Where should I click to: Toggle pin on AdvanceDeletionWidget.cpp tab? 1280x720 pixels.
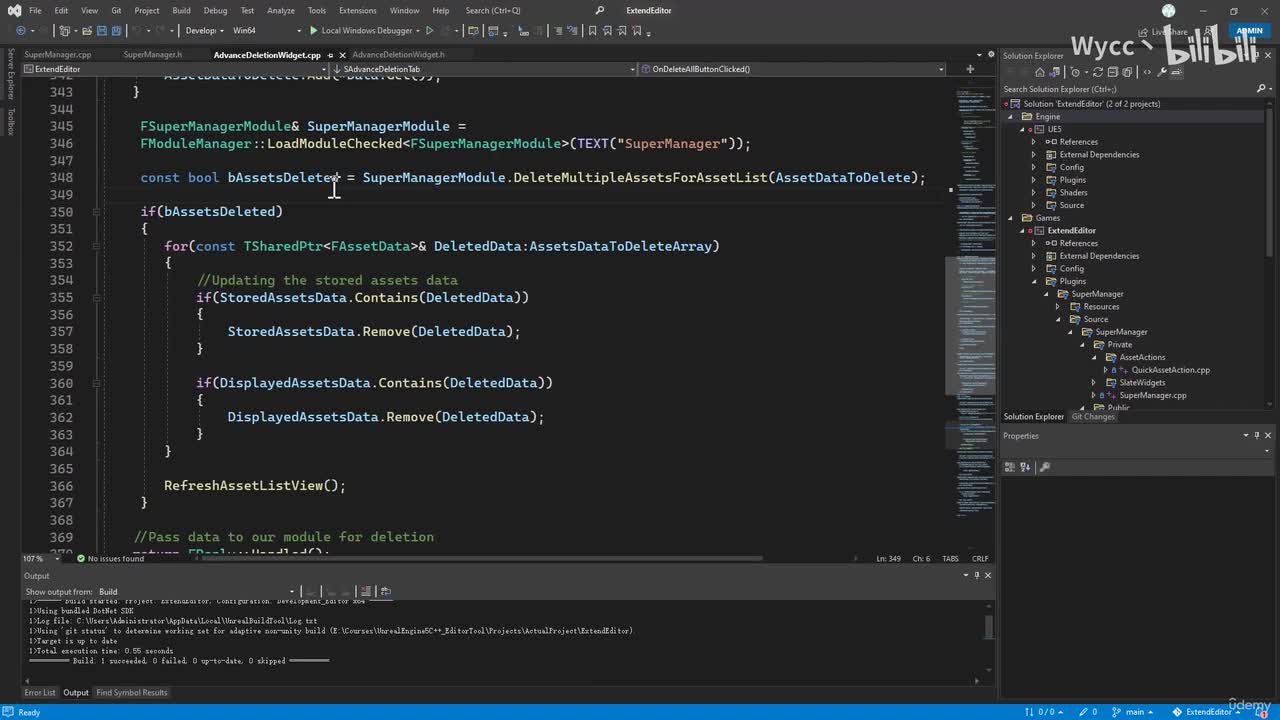coord(330,55)
